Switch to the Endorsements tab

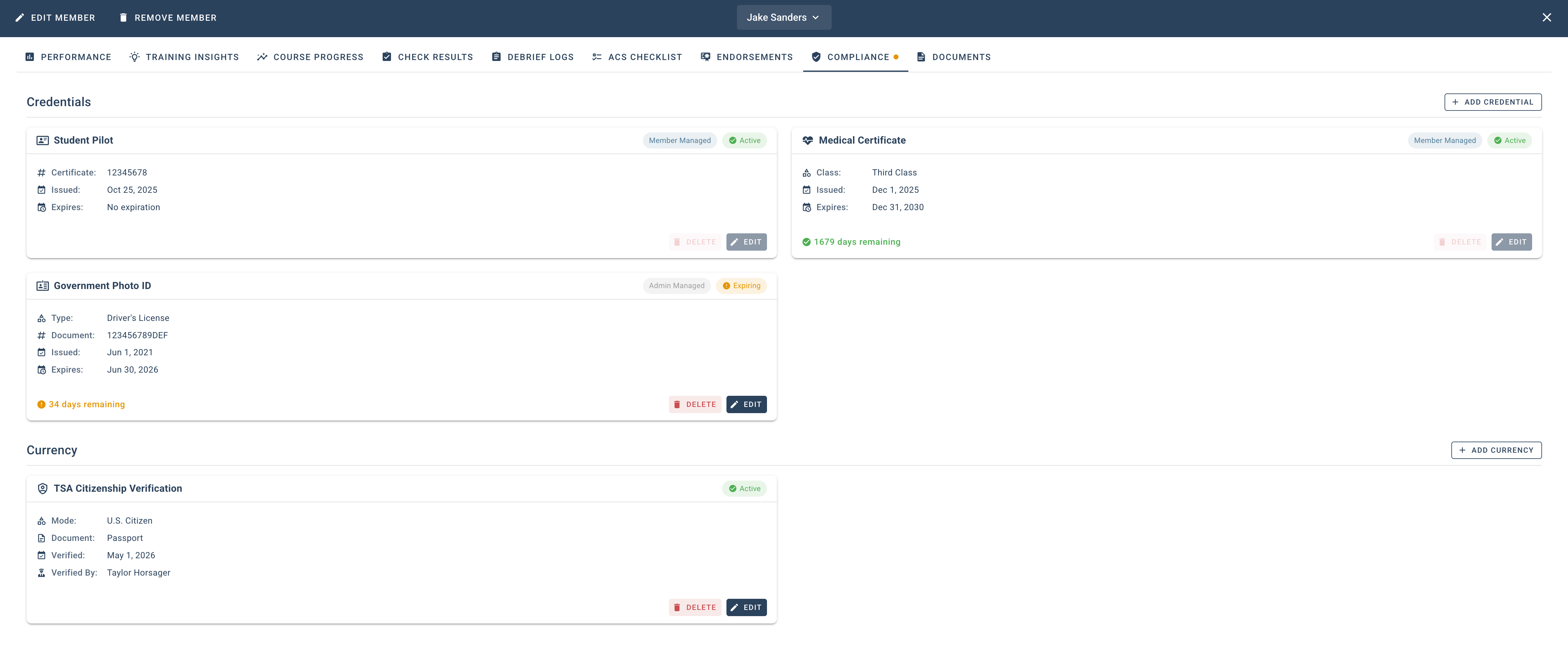746,57
